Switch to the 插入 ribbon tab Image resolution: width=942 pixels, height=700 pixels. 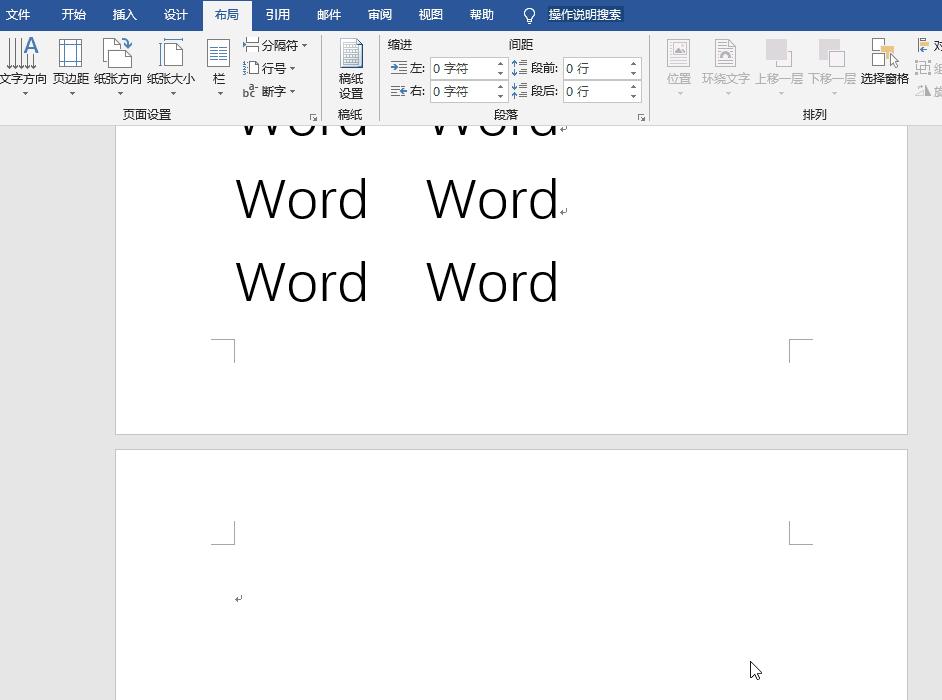point(123,15)
